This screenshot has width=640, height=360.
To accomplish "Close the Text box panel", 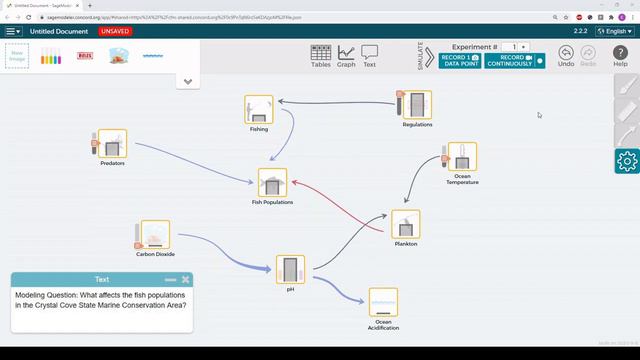I will coord(186,280).
